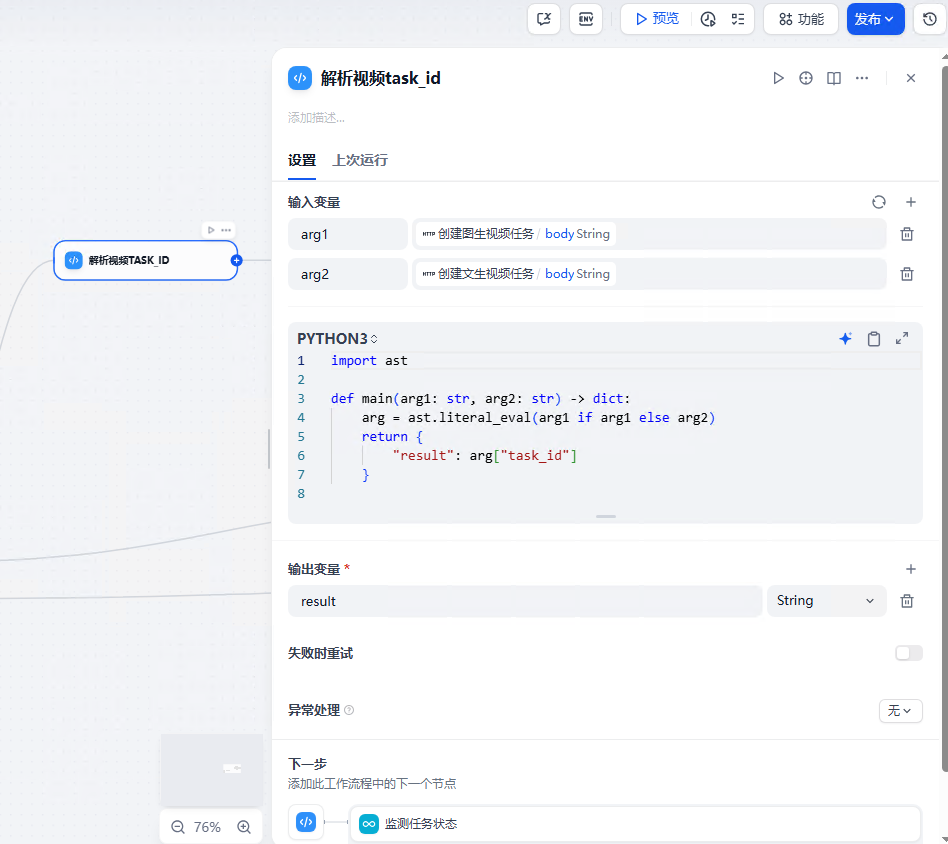948x844 pixels.
Task: Toggle the 失败时重试 retry switch
Action: point(909,653)
